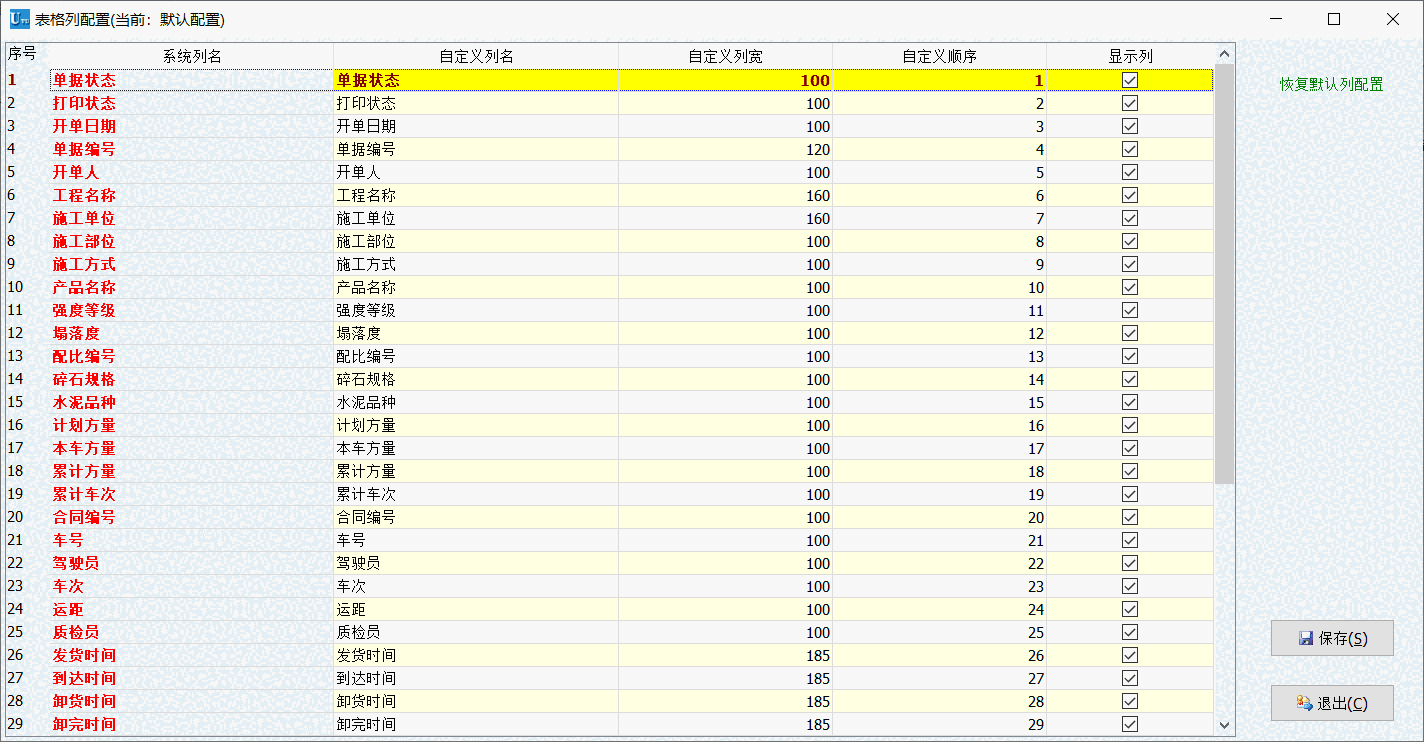
Task: Click the black 施工方式 custom name cell
Action: 476,264
